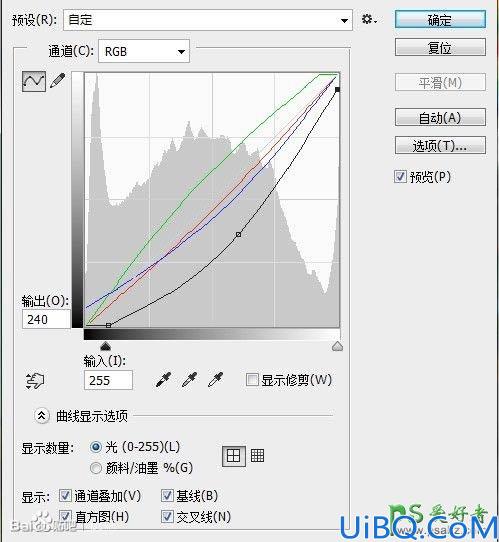This screenshot has width=499, height=542.
Task: Click the 确定 button
Action: (x=440, y=20)
